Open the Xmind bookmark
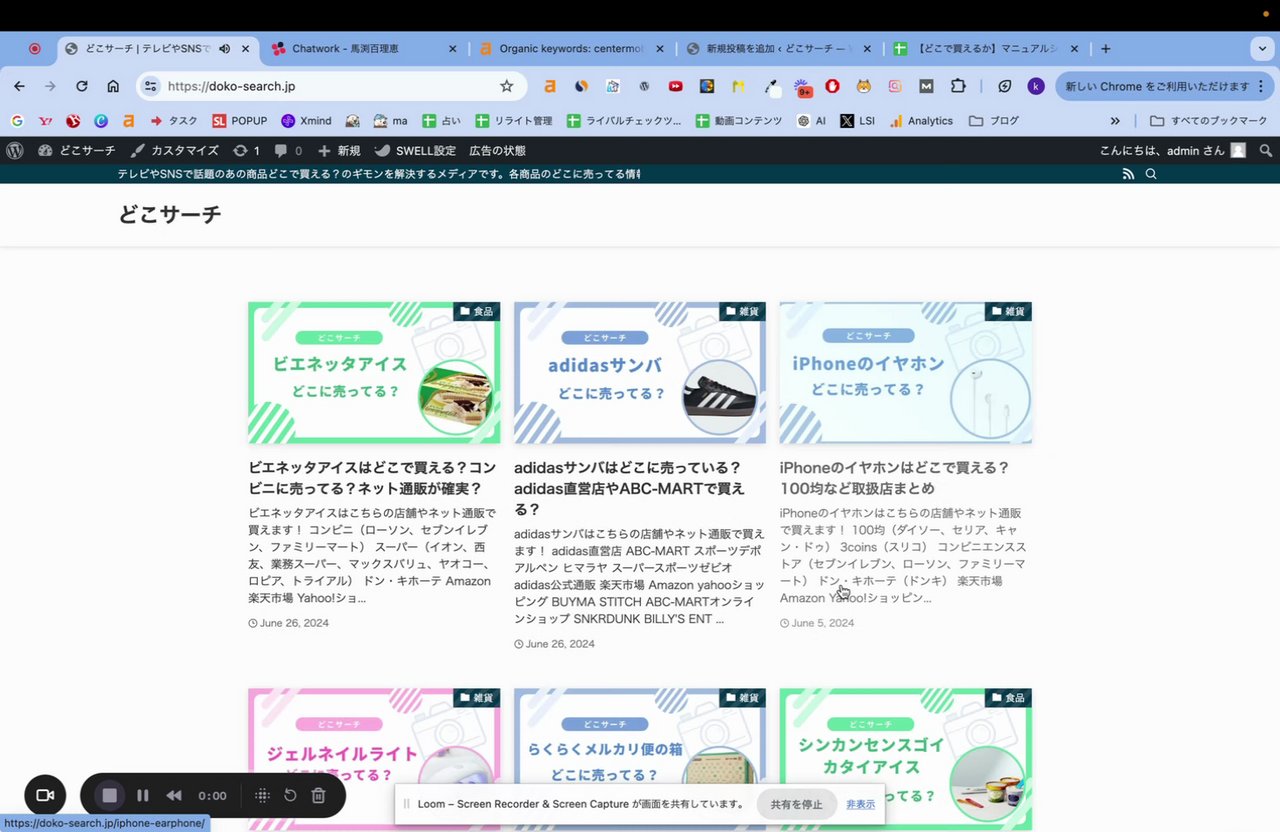Screen dimensions: 1280x832 tap(306, 120)
